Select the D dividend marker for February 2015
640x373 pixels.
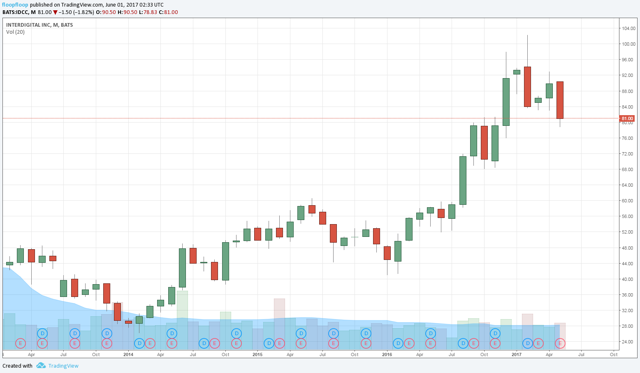coord(269,343)
